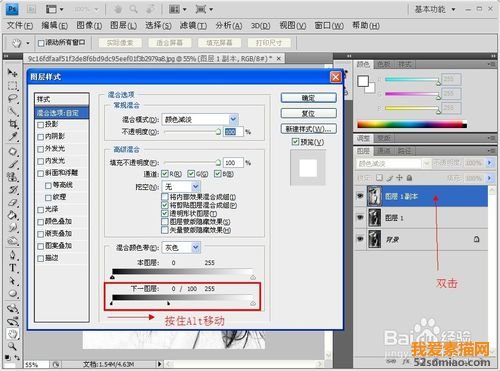Select the Move tool in toolbox
The height and width of the screenshot is (371, 500).
[x=13, y=73]
